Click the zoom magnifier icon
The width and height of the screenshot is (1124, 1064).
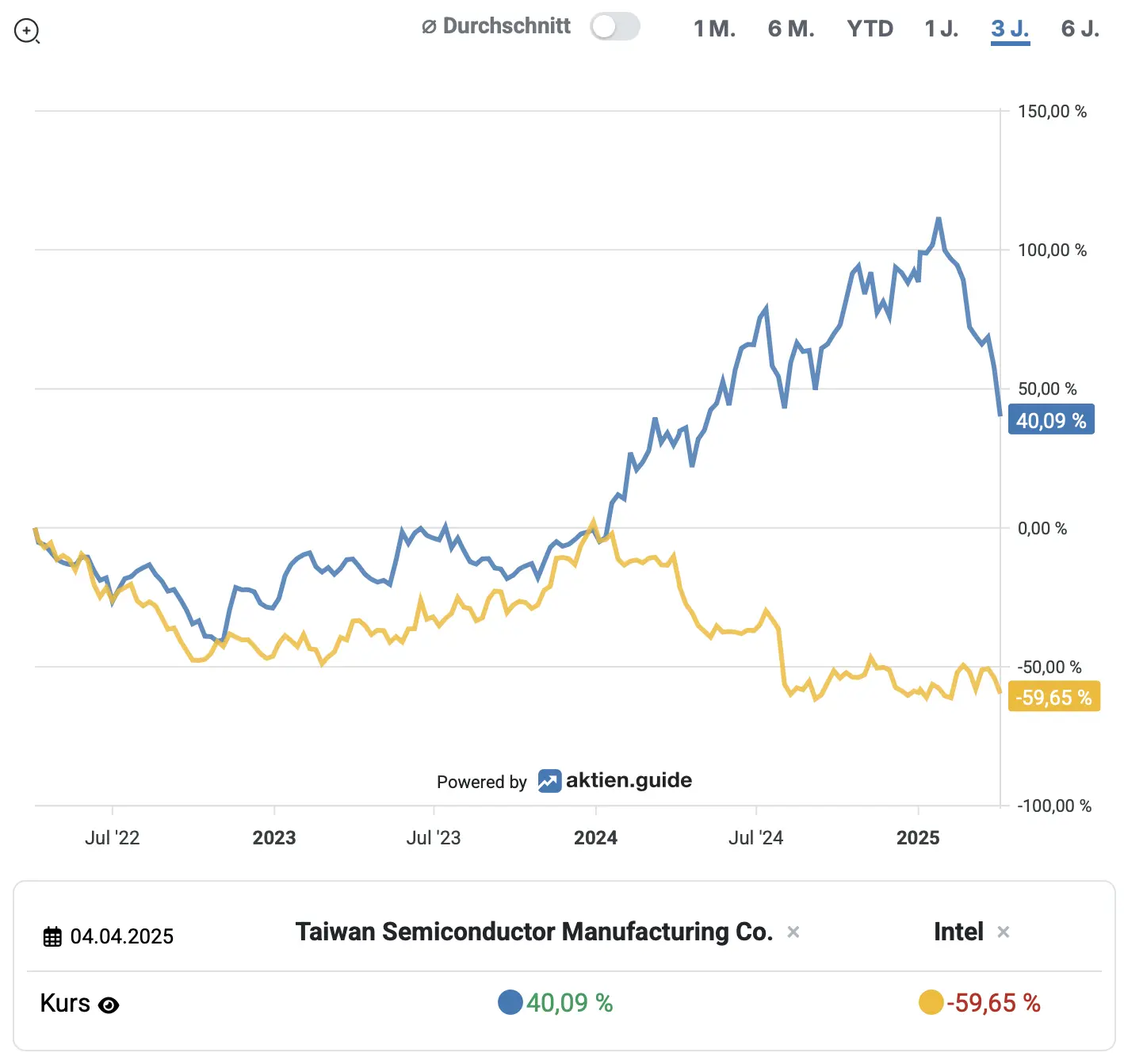click(x=27, y=31)
